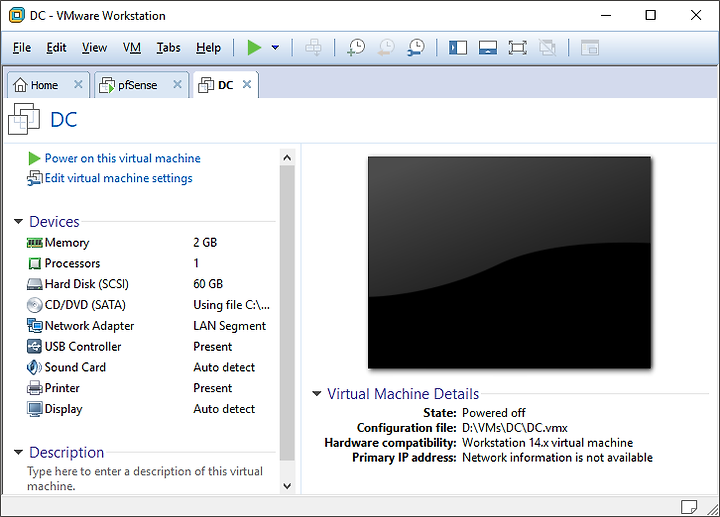Click the Memory chip icon

[34, 242]
